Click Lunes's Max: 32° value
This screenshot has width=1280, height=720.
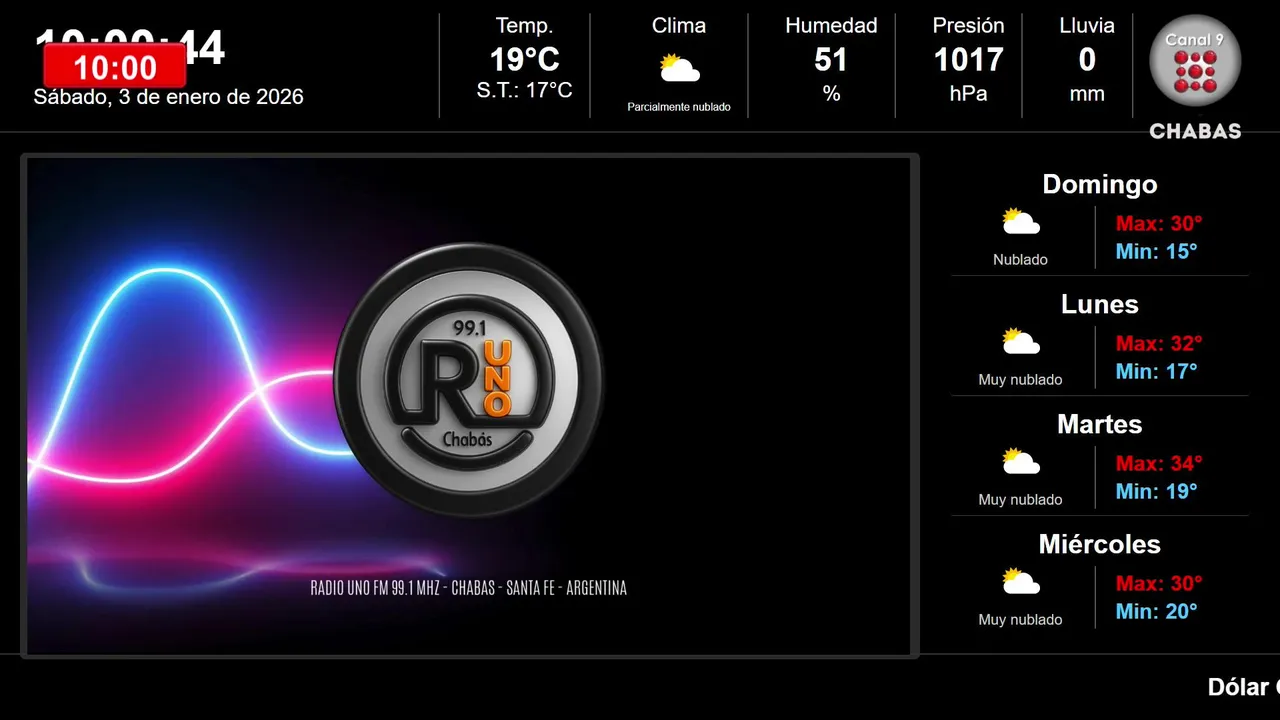click(x=1159, y=343)
